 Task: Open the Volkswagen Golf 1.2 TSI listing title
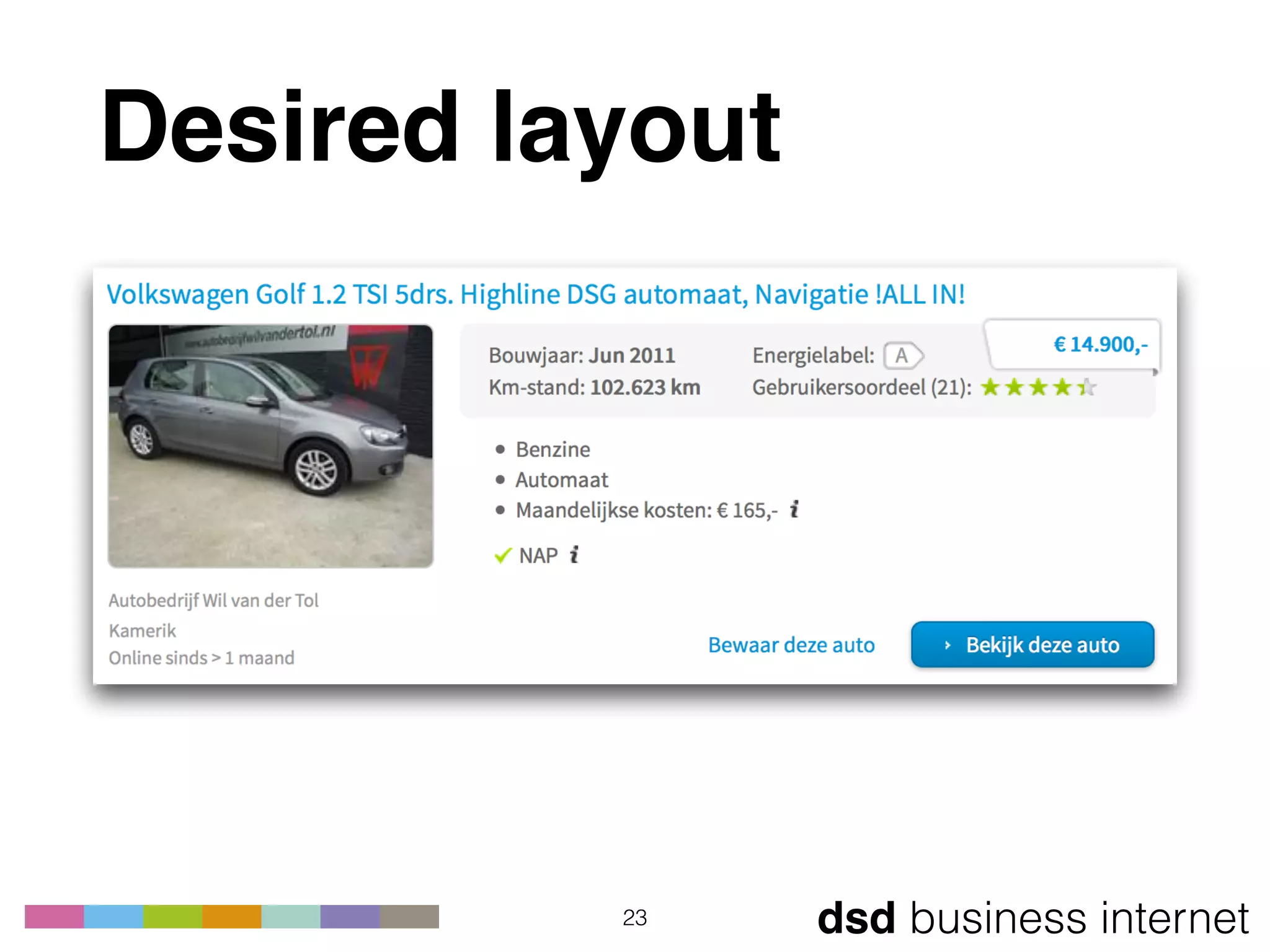click(x=536, y=294)
